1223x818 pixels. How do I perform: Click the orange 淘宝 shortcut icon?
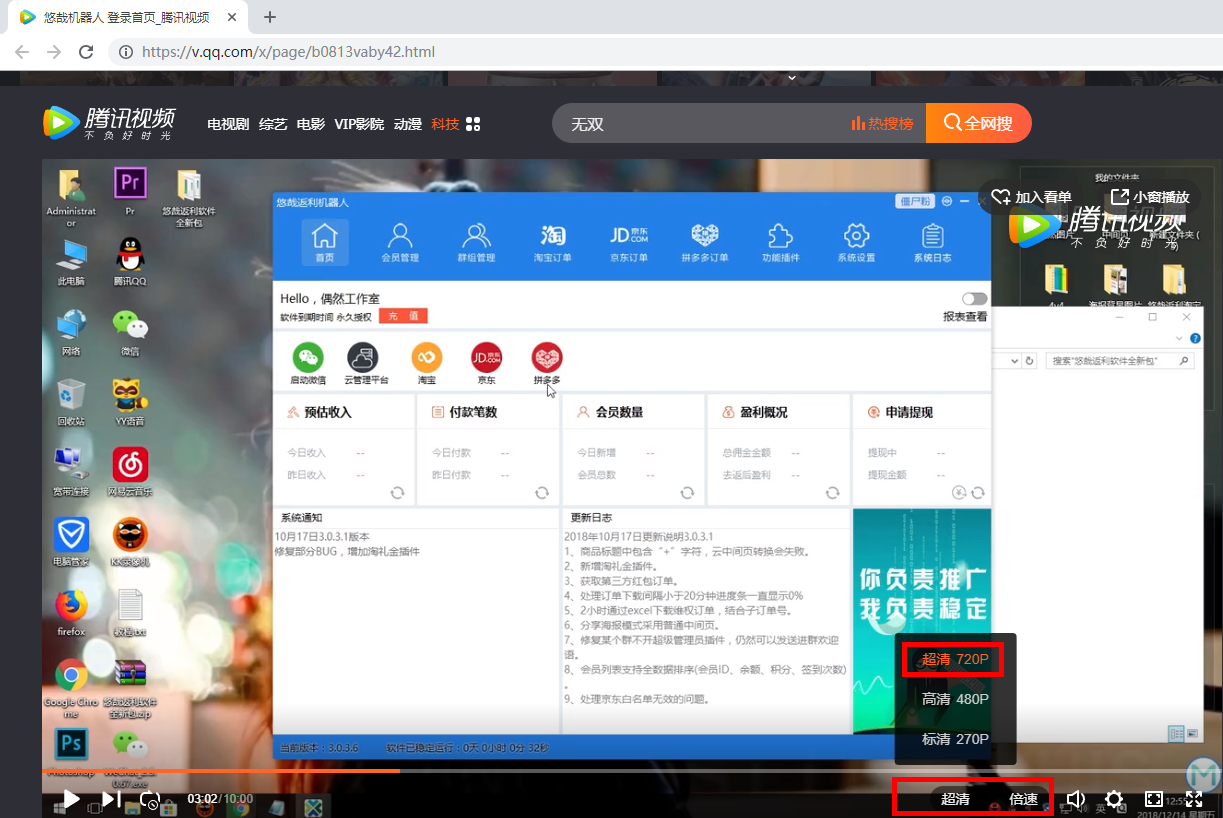click(x=427, y=357)
